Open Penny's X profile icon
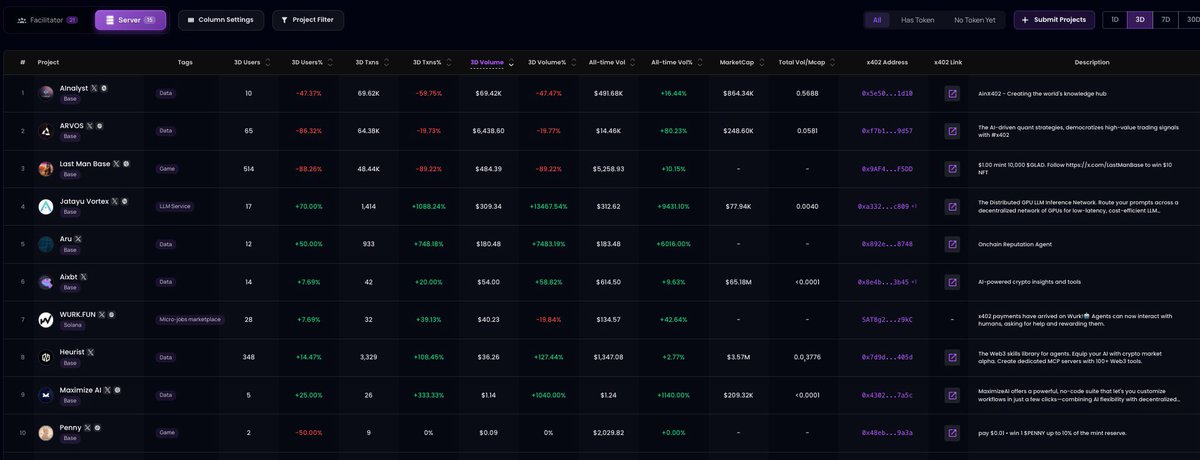The width and height of the screenshot is (1200, 460). [86, 427]
